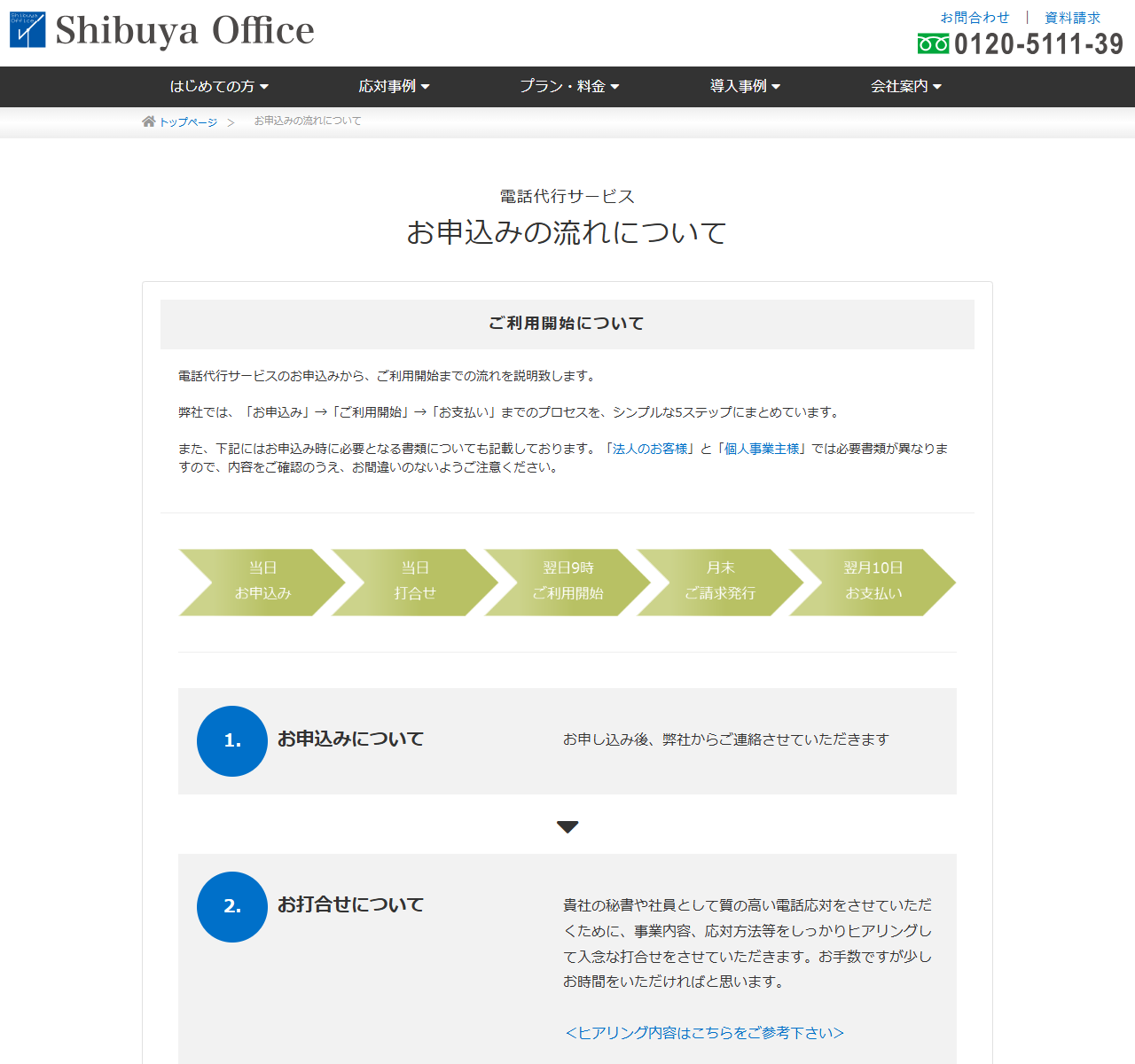Click the phone number 0120-5111-39
This screenshot has height=1064, width=1135.
(x=1038, y=43)
